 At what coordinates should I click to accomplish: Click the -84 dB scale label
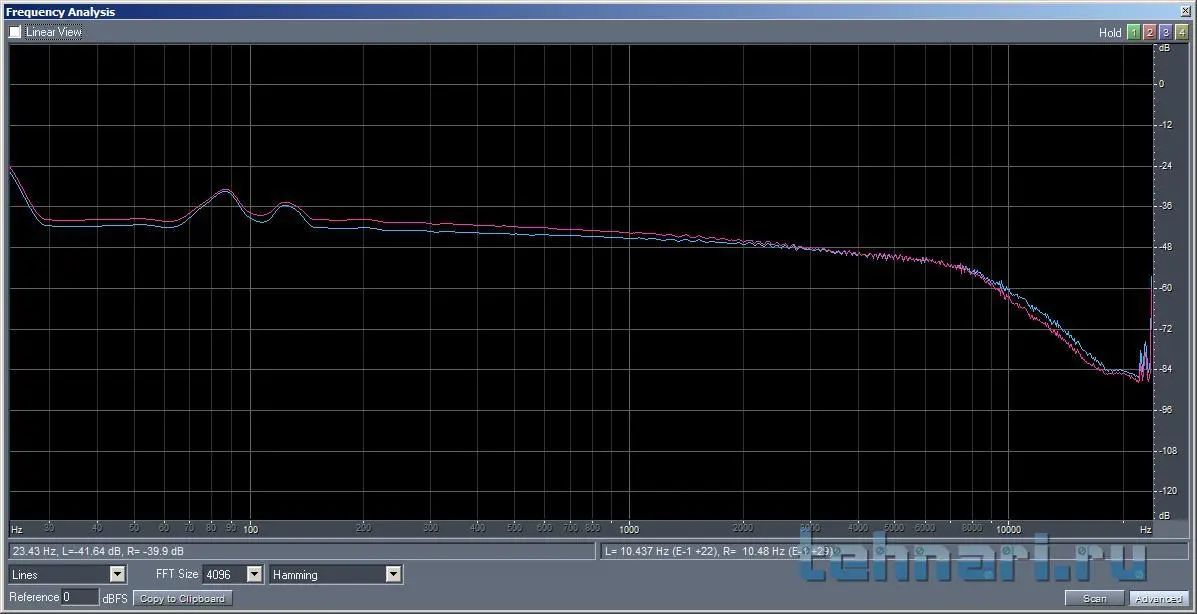(x=1166, y=370)
